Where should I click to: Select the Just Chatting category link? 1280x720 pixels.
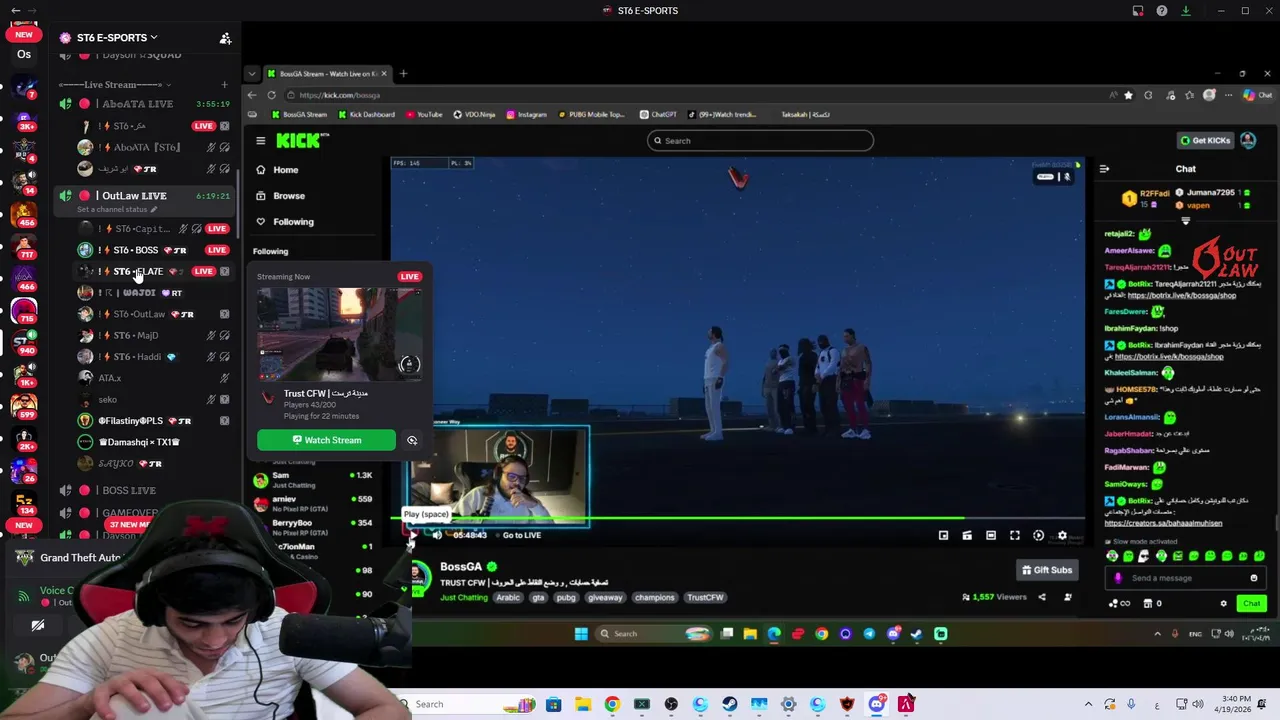tap(464, 598)
